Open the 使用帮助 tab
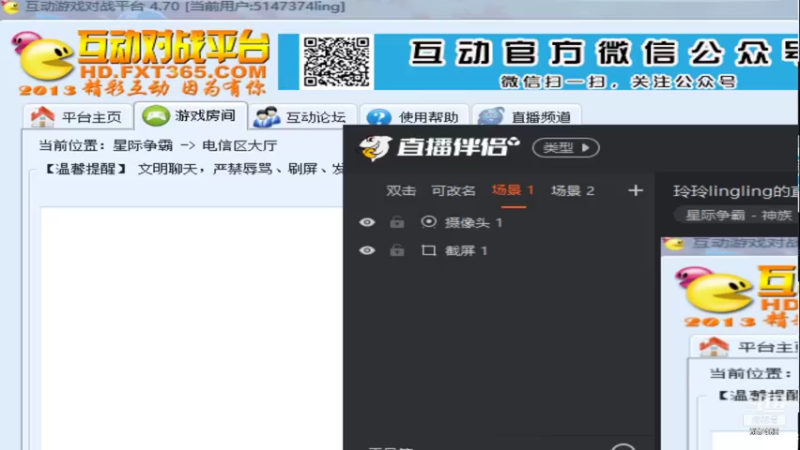This screenshot has height=450, width=800. tap(413, 117)
